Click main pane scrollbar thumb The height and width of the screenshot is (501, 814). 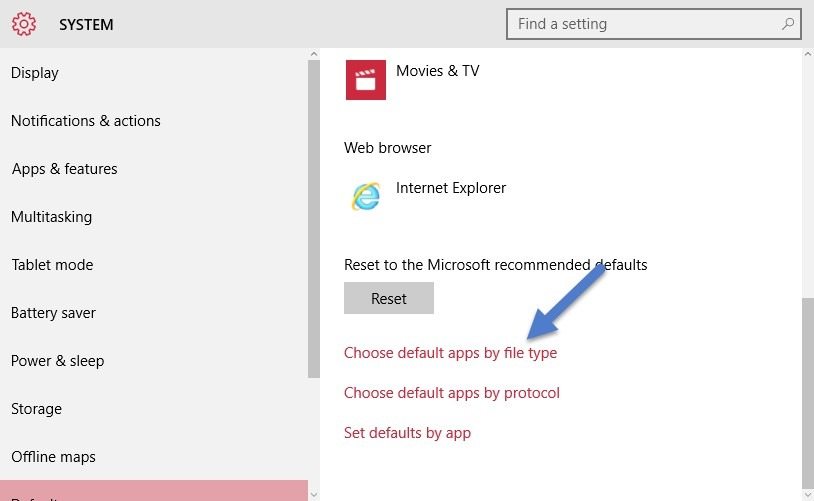(808, 393)
